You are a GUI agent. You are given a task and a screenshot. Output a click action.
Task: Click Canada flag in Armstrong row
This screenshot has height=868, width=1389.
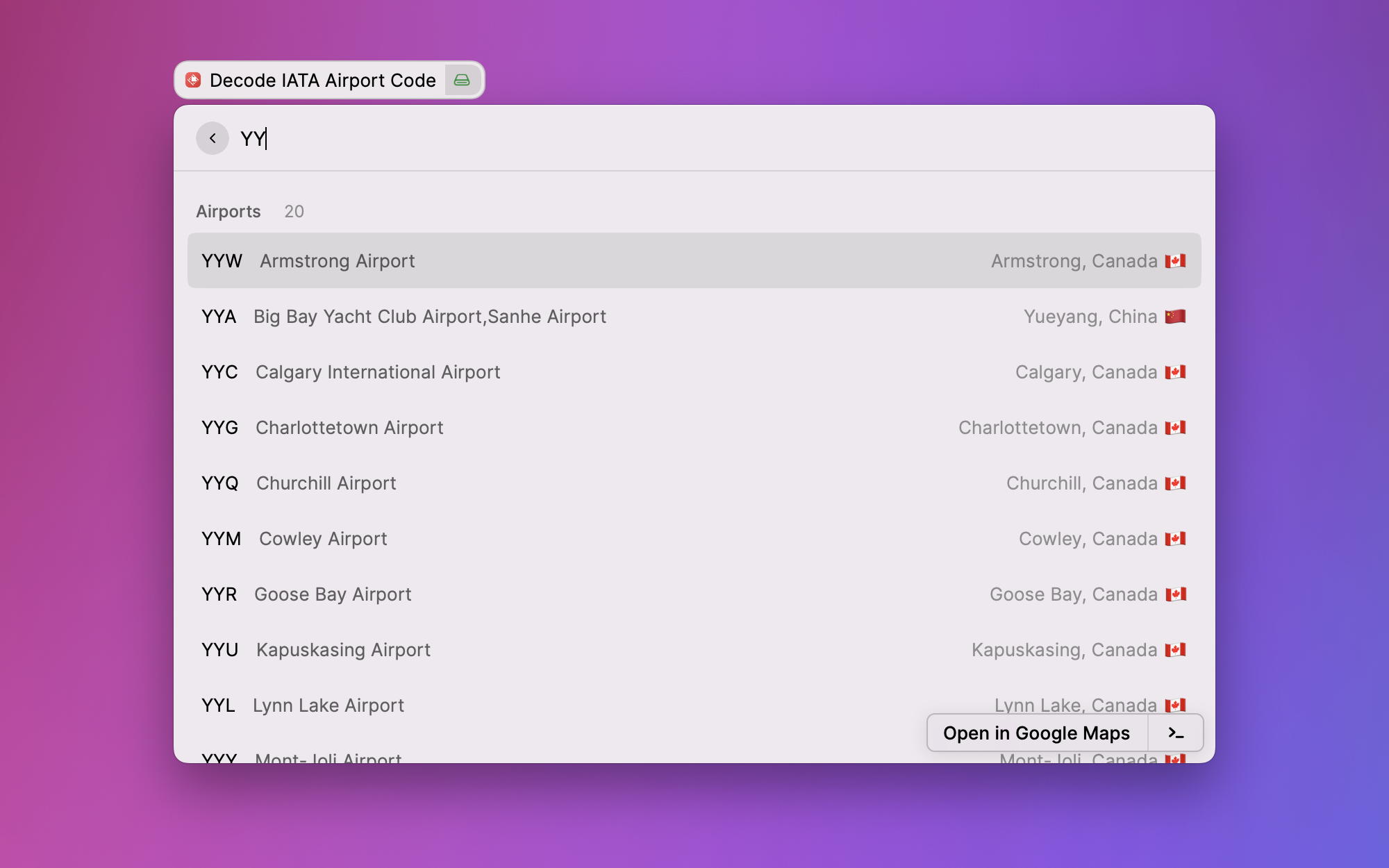1175,261
